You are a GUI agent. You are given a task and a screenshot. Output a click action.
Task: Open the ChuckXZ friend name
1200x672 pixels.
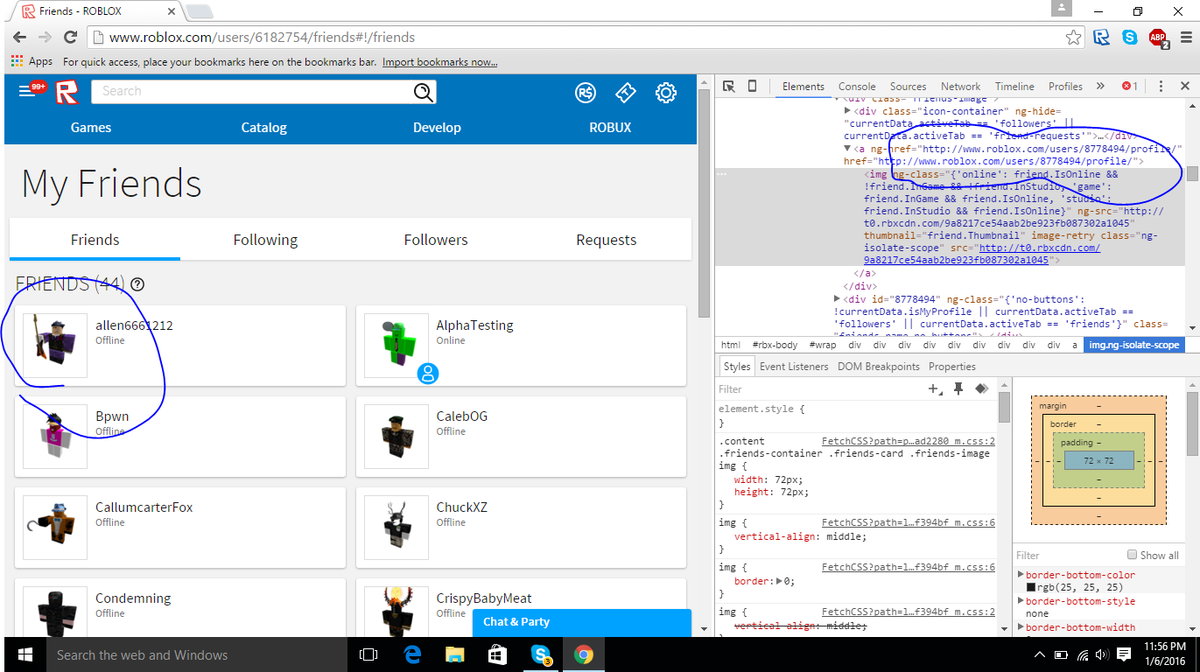[461, 507]
